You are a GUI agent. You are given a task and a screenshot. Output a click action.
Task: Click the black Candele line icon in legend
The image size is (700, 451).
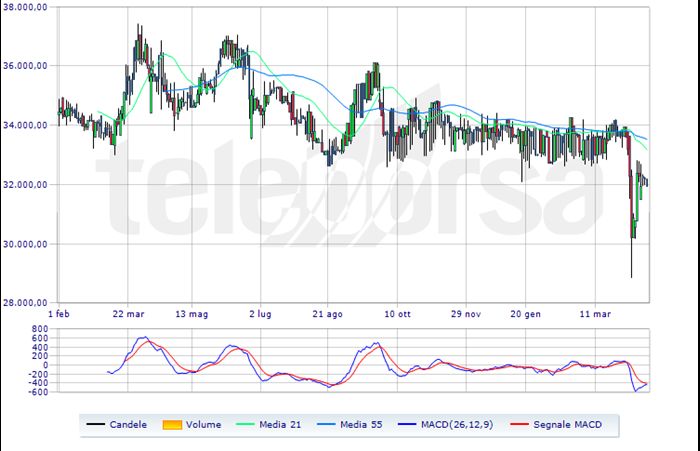(97, 425)
